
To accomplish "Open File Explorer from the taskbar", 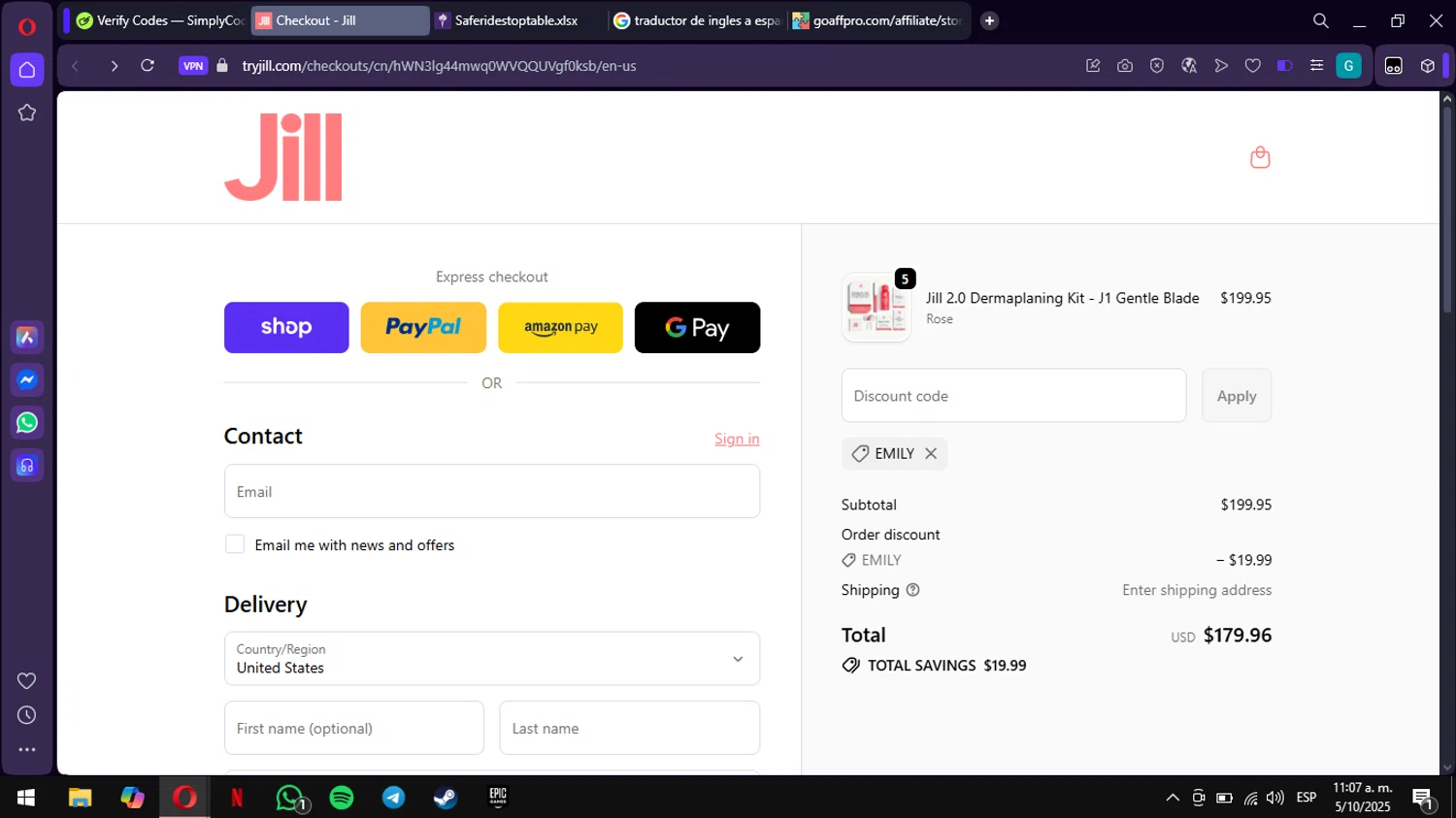I will click(80, 798).
